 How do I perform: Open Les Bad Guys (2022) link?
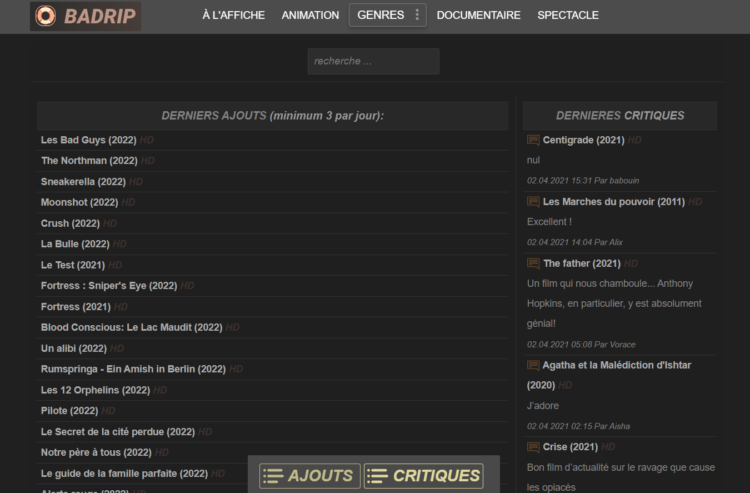[88, 140]
